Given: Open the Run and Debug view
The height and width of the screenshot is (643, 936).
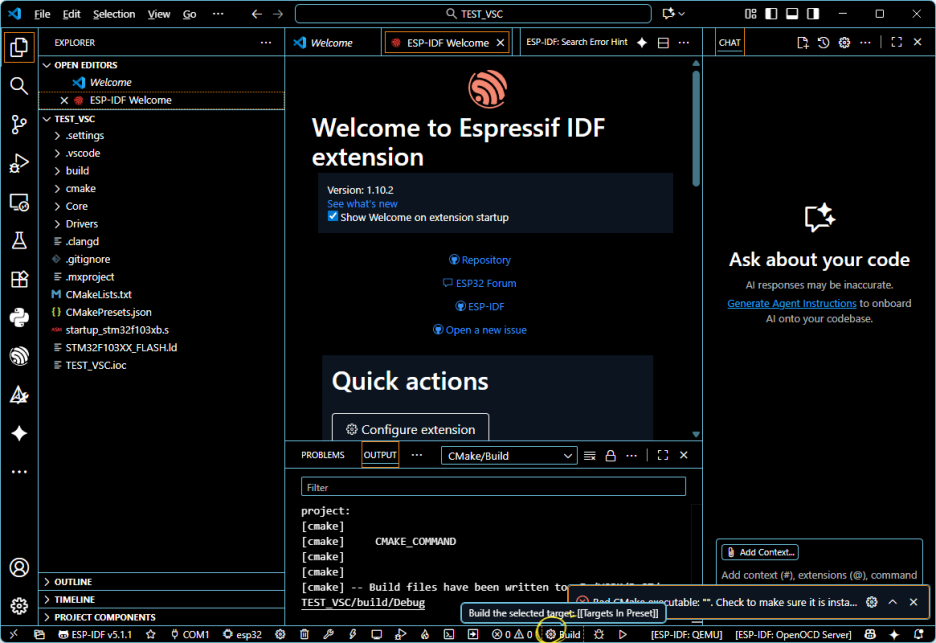Looking at the screenshot, I should (x=19, y=163).
